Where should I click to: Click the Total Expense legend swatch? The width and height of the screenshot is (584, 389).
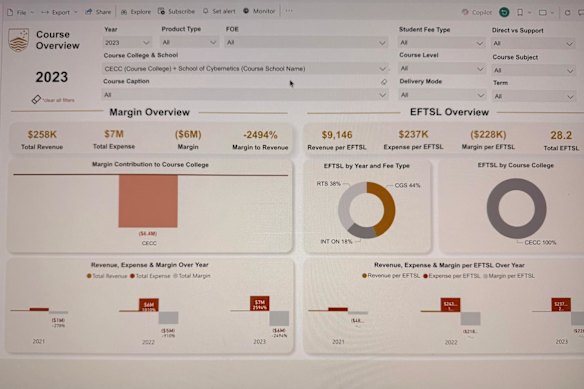[132, 276]
